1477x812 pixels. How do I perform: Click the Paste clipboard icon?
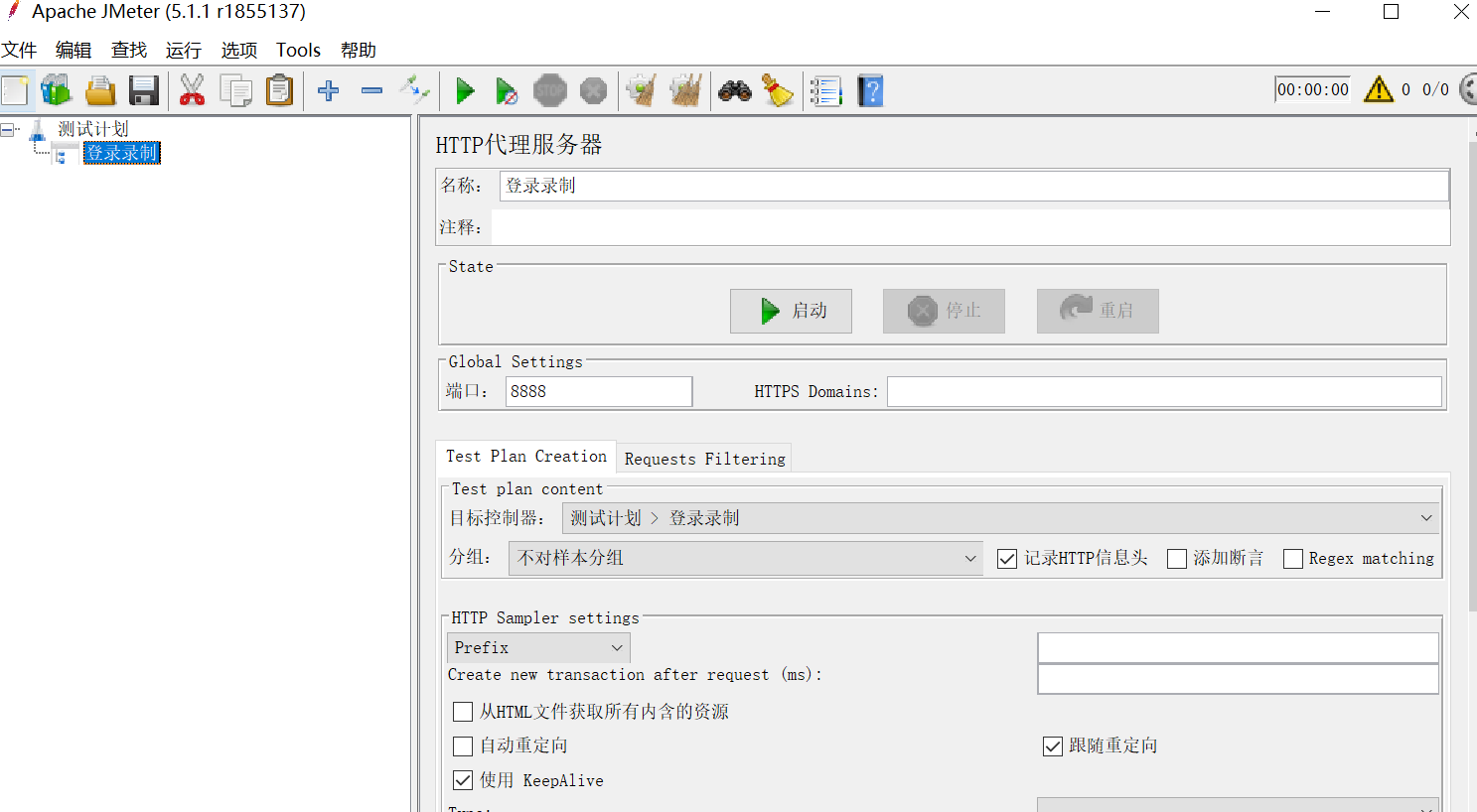[x=280, y=90]
